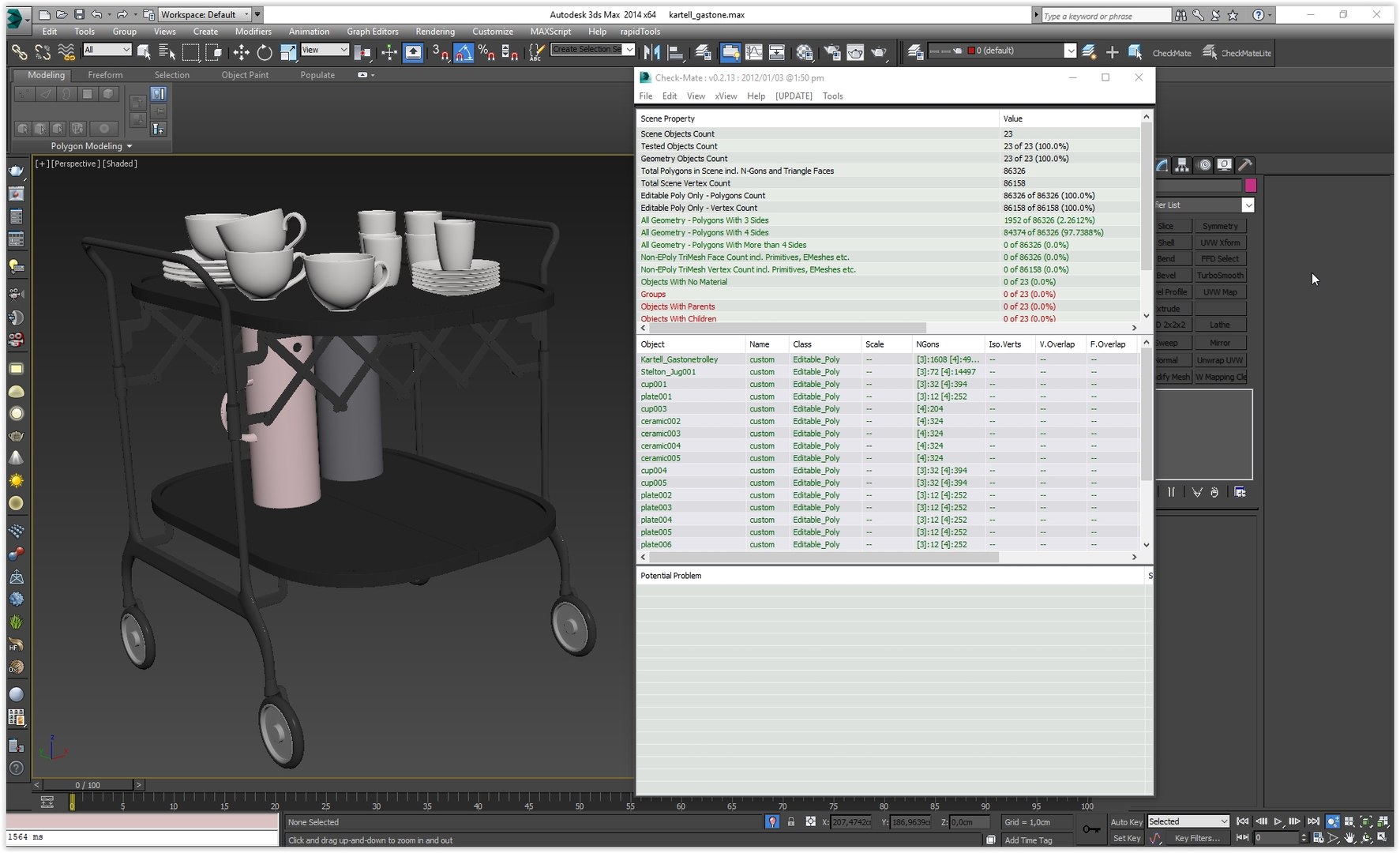1400x853 pixels.
Task: Open the Modifier List dropdown
Action: (1248, 205)
